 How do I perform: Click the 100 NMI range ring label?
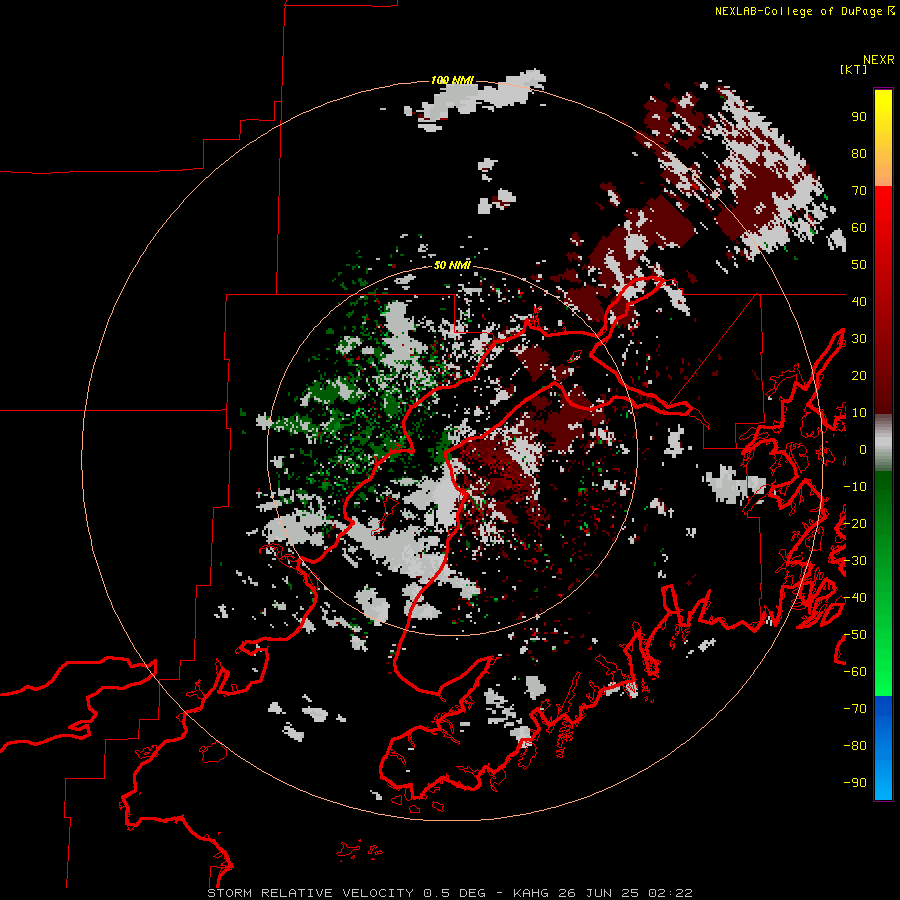(452, 80)
